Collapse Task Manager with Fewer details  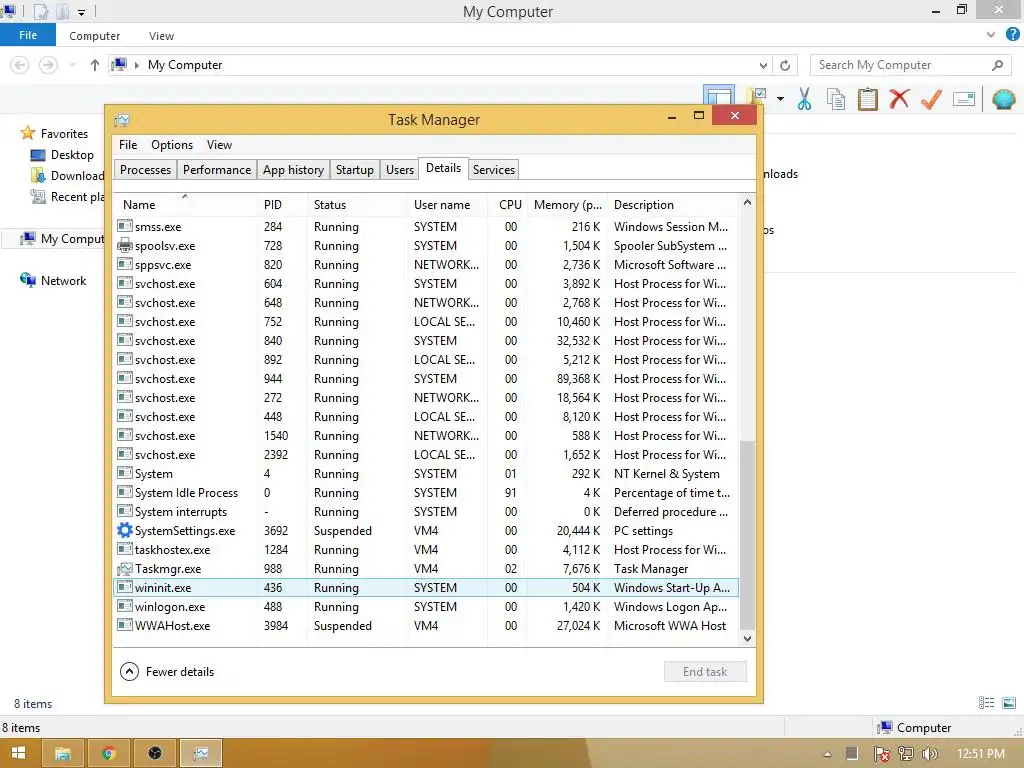coord(167,671)
